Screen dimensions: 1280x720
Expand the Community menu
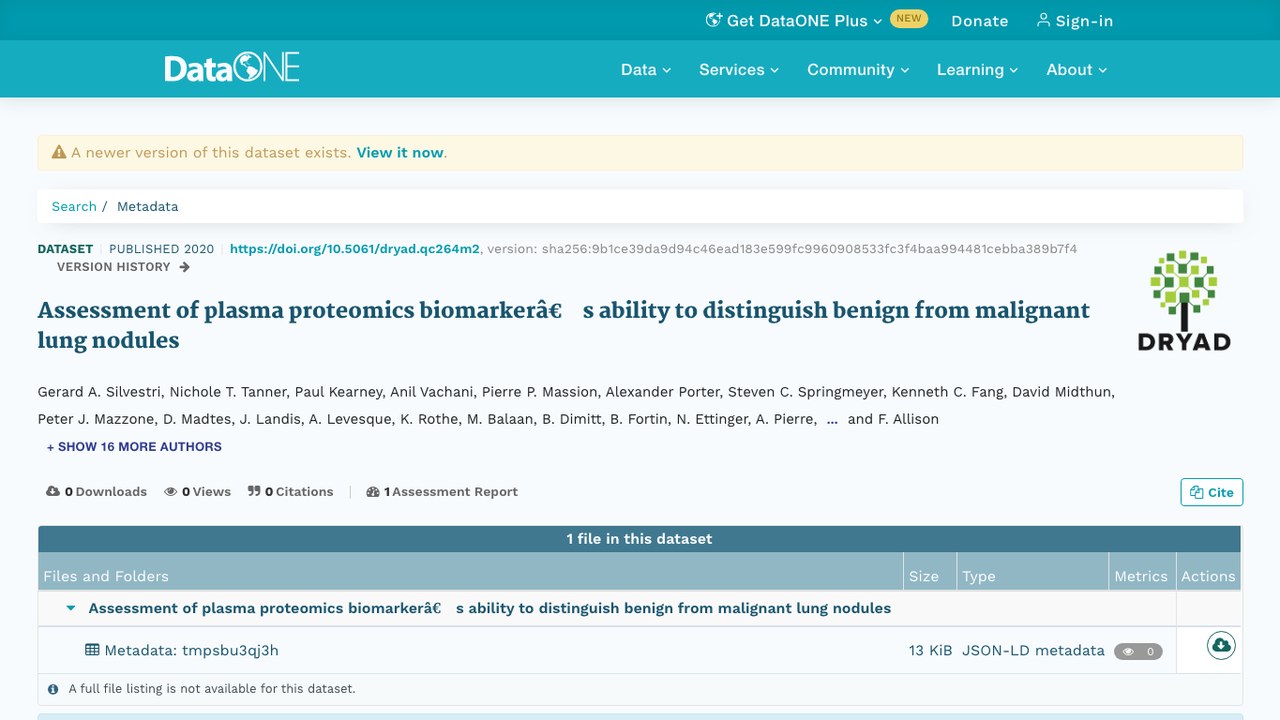(x=858, y=70)
